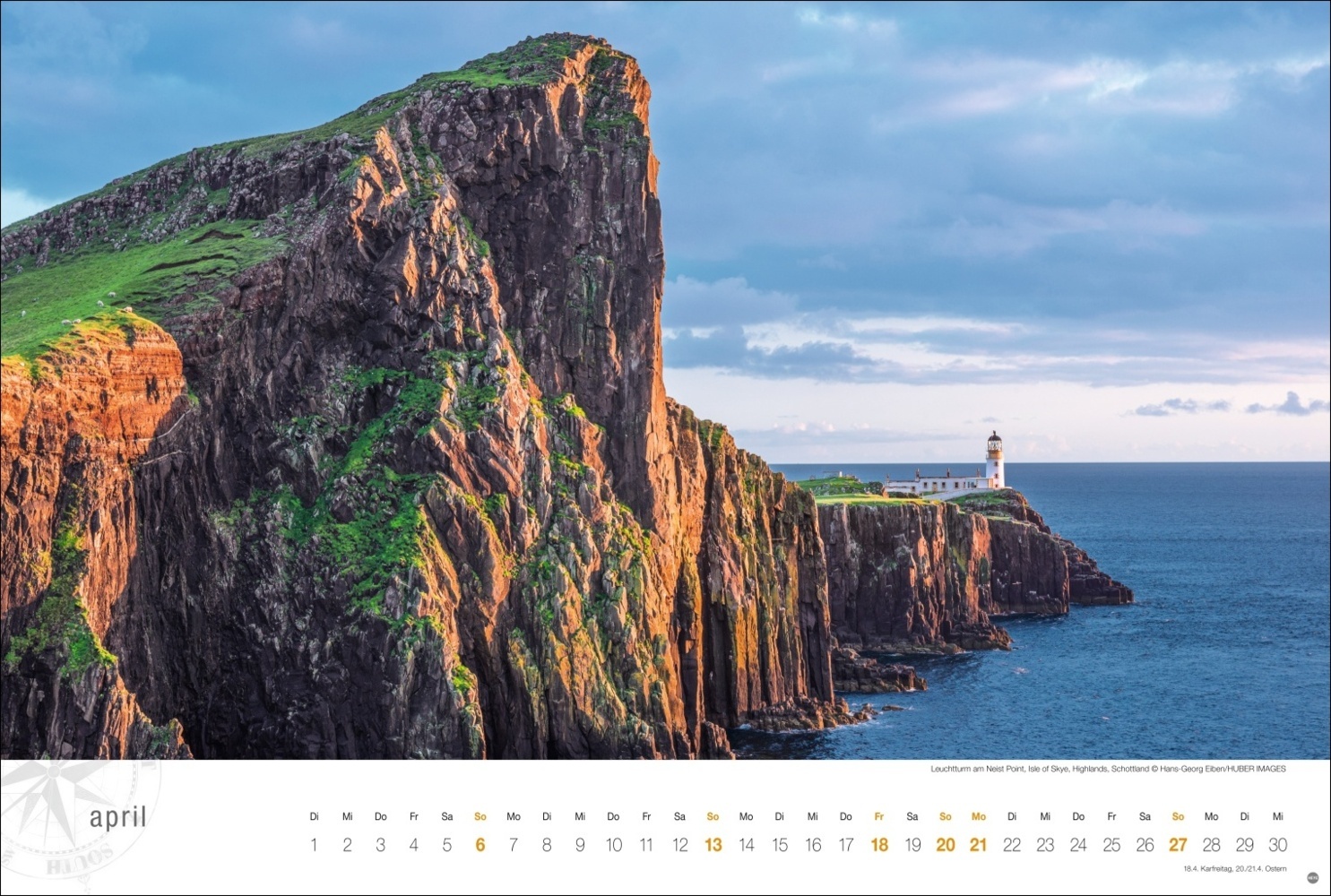Screen dimensions: 1331x896
Task: Select the highlighted Good Friday date 18
Action: (878, 845)
